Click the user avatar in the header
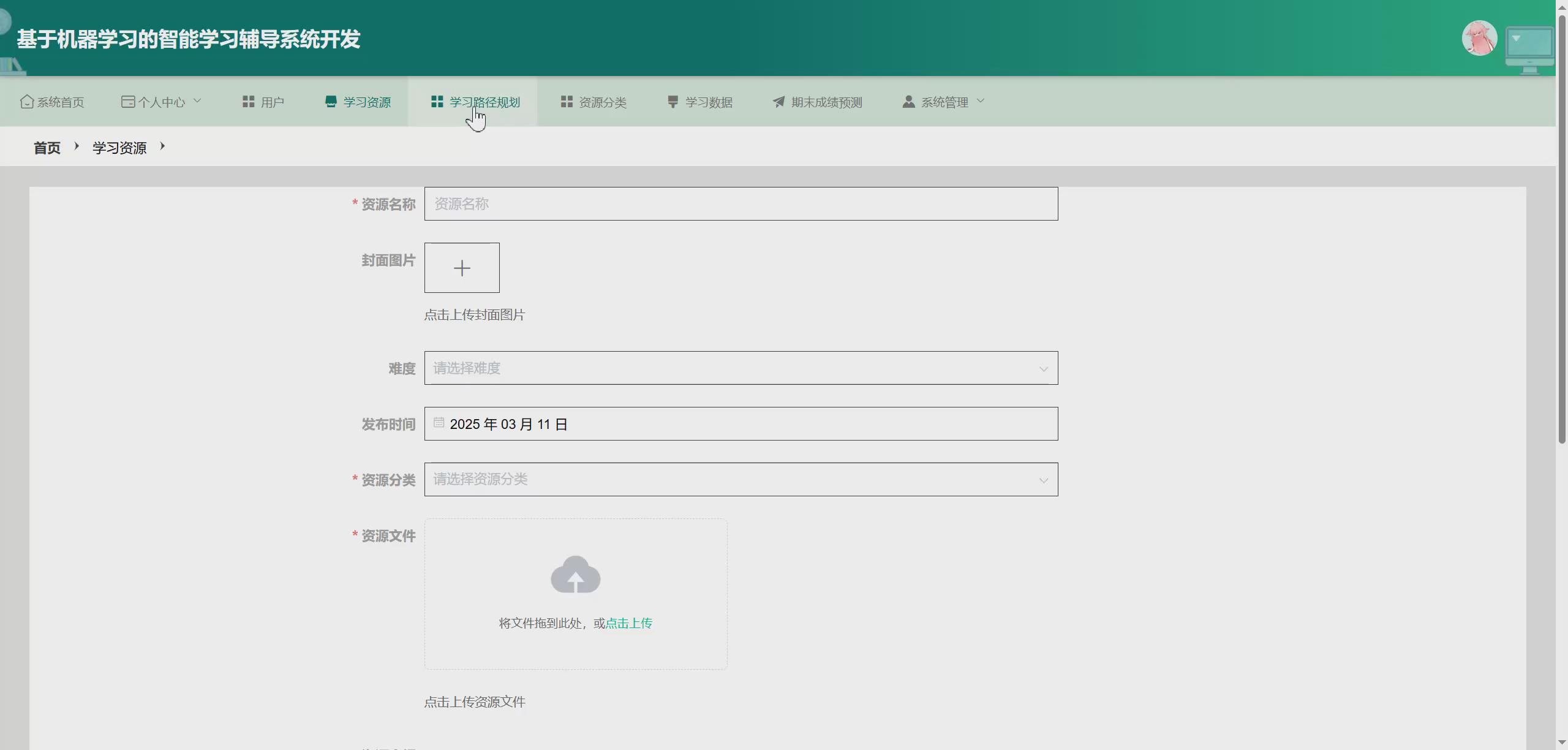This screenshot has width=1568, height=750. pyautogui.click(x=1479, y=39)
